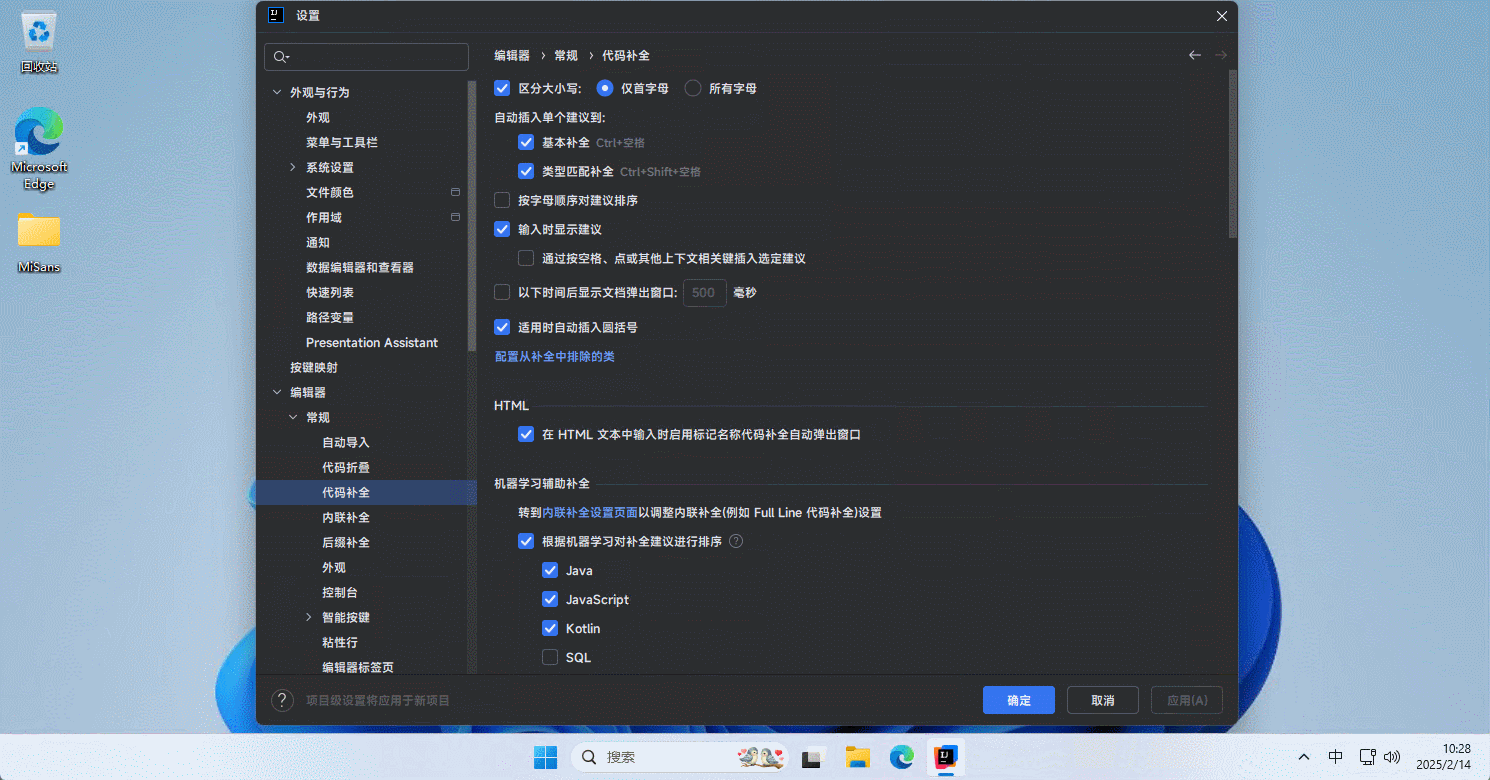
Task: Click the Windows Start button
Action: pos(545,757)
